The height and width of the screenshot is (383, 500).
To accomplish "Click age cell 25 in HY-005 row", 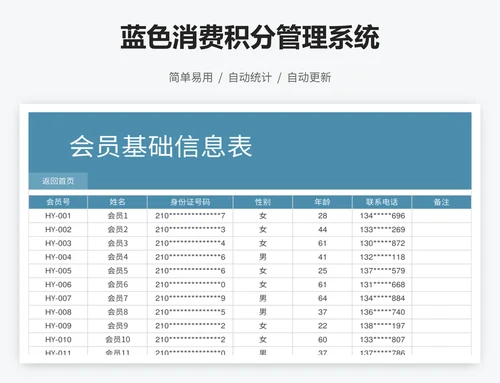I will (322, 271).
